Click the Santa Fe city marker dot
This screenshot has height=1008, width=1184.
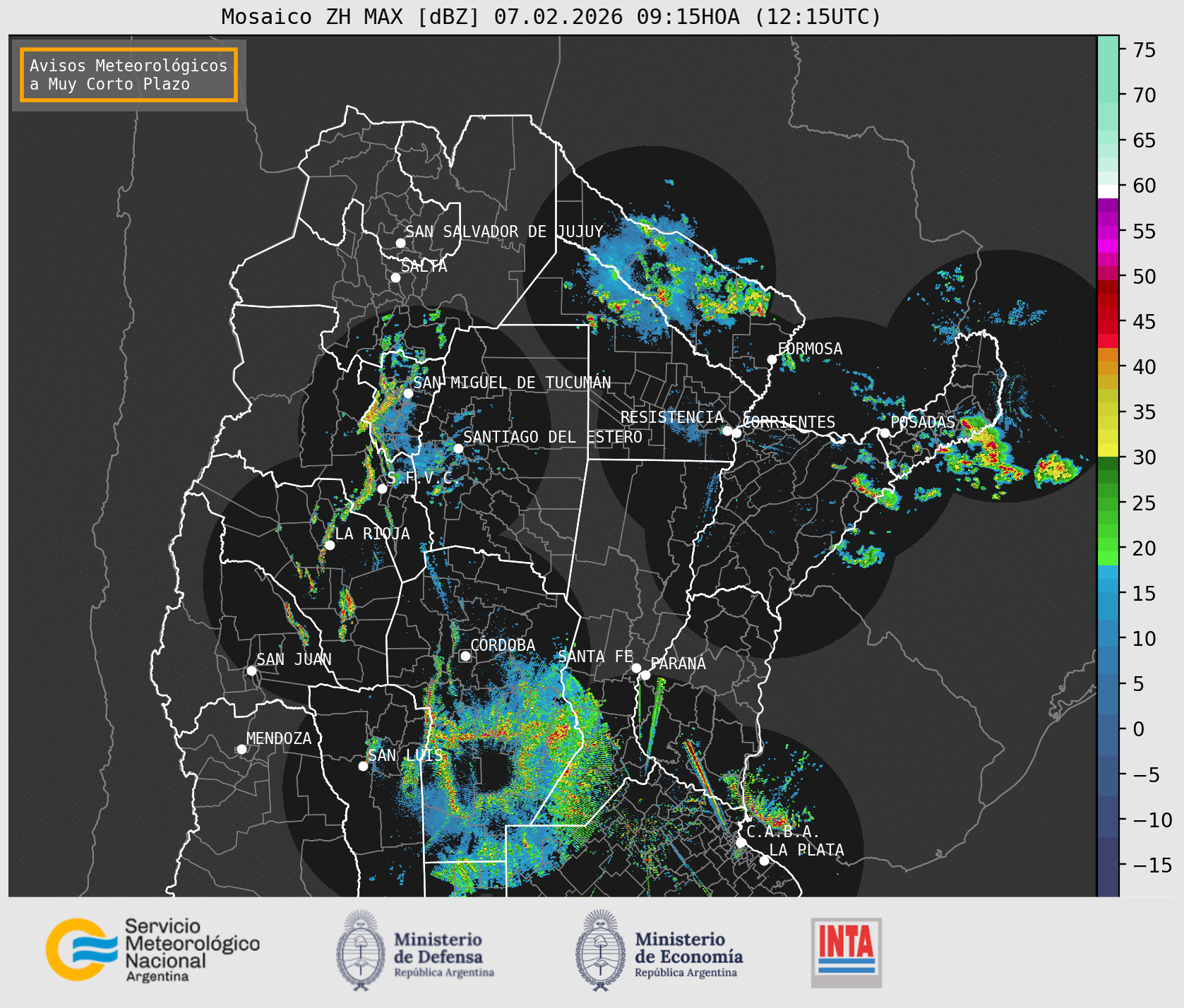(636, 668)
